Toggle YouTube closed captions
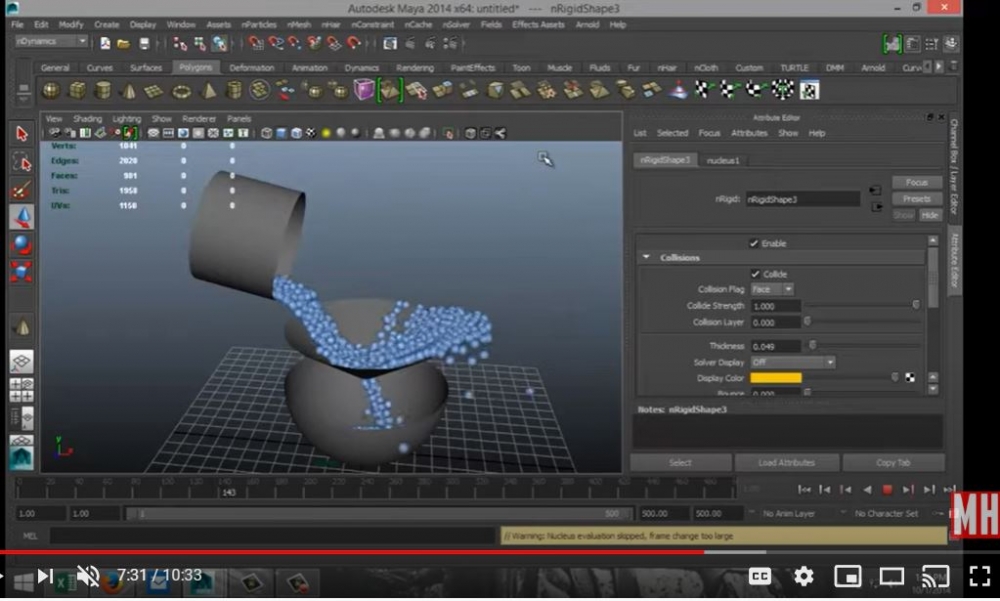Image resolution: width=1000 pixels, height=601 pixels. pos(760,577)
